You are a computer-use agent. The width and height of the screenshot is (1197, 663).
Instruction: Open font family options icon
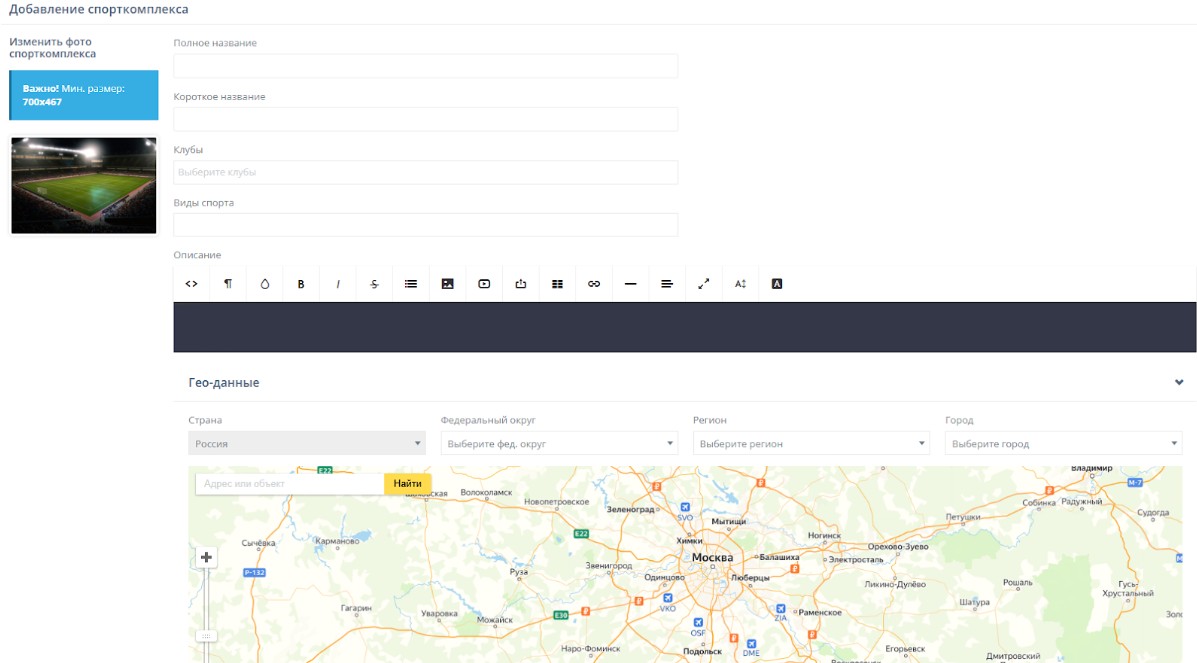coord(777,284)
